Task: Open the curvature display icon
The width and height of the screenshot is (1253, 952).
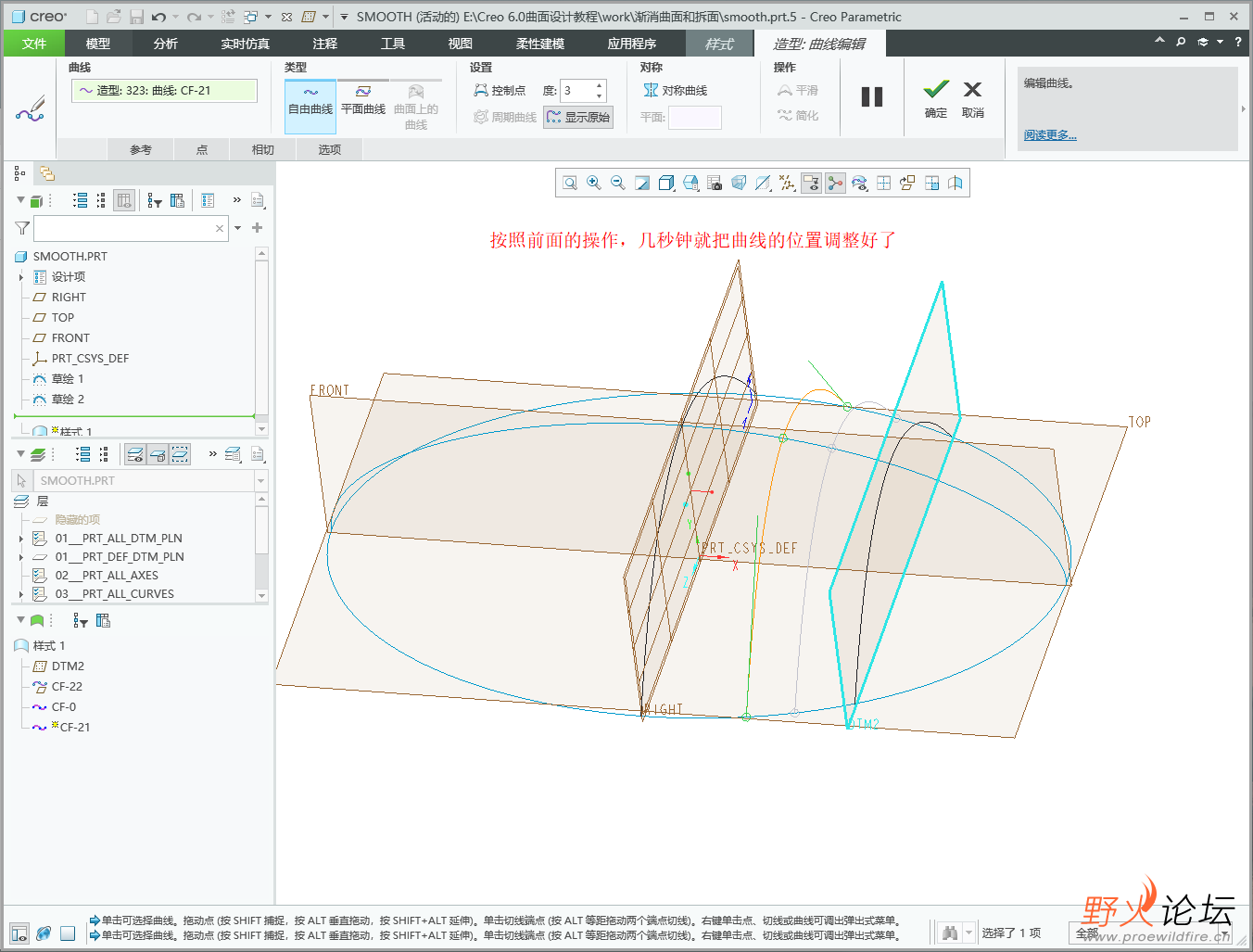Action: point(859,183)
